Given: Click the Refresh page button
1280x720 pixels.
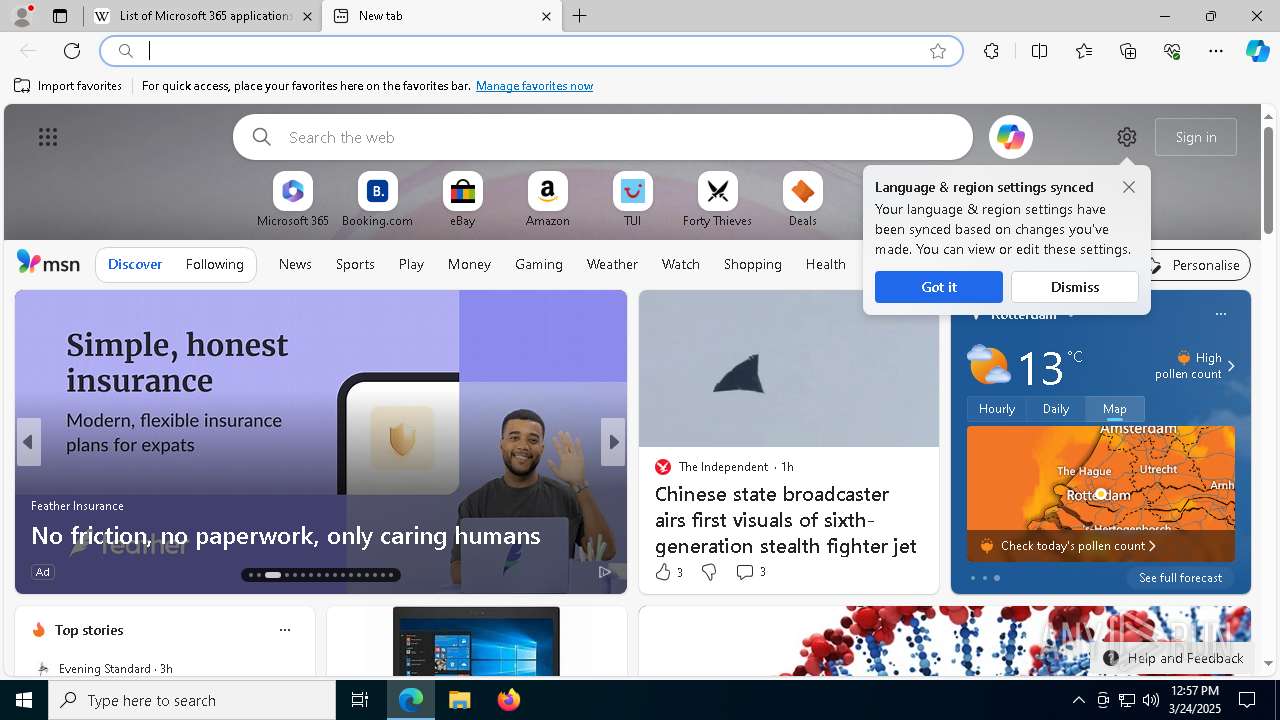Looking at the screenshot, I should coord(72,51).
